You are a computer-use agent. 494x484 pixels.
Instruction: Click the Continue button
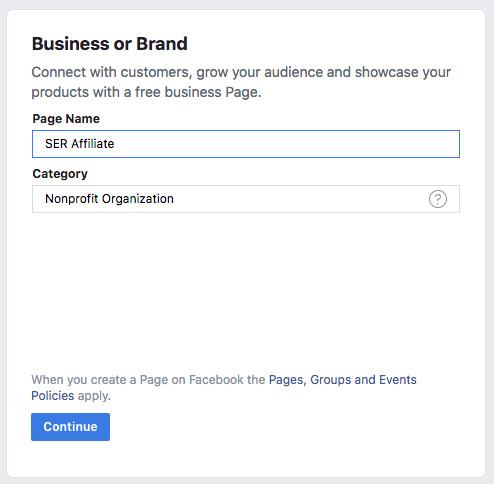70,427
